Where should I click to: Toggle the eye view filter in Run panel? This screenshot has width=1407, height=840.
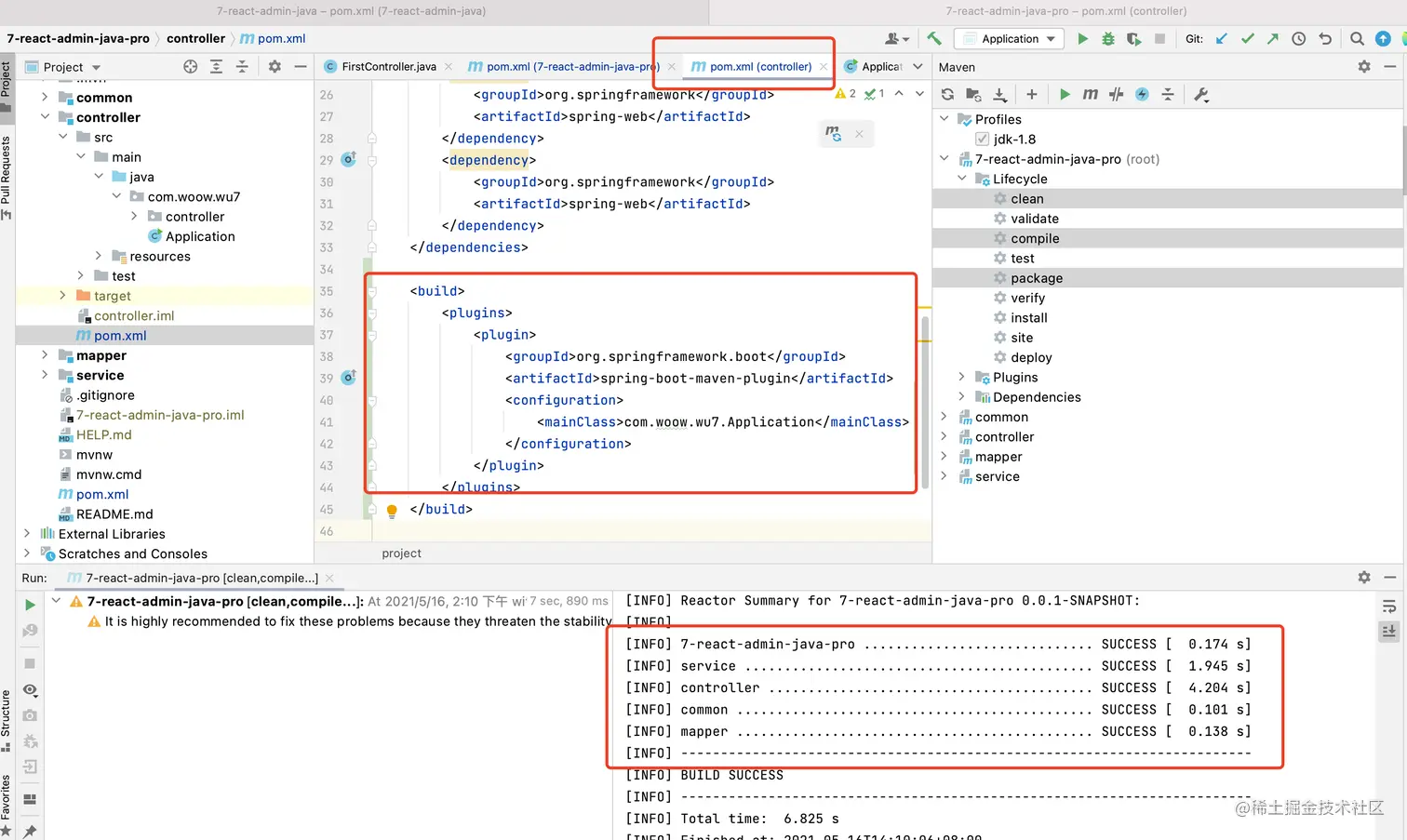[x=30, y=690]
